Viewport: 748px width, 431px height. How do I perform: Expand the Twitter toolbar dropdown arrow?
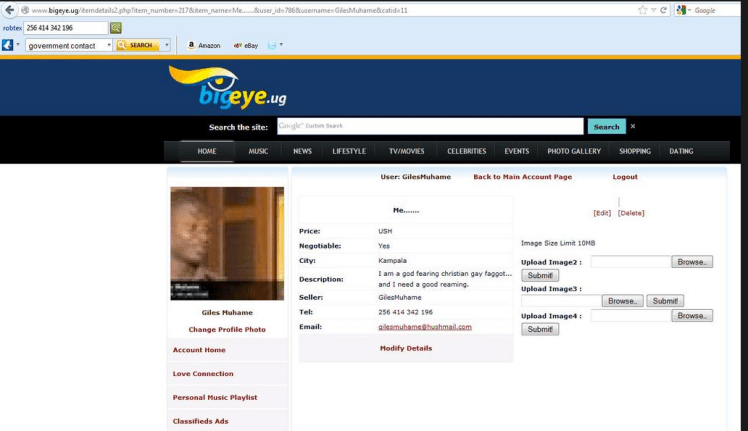pyautogui.click(x=281, y=45)
